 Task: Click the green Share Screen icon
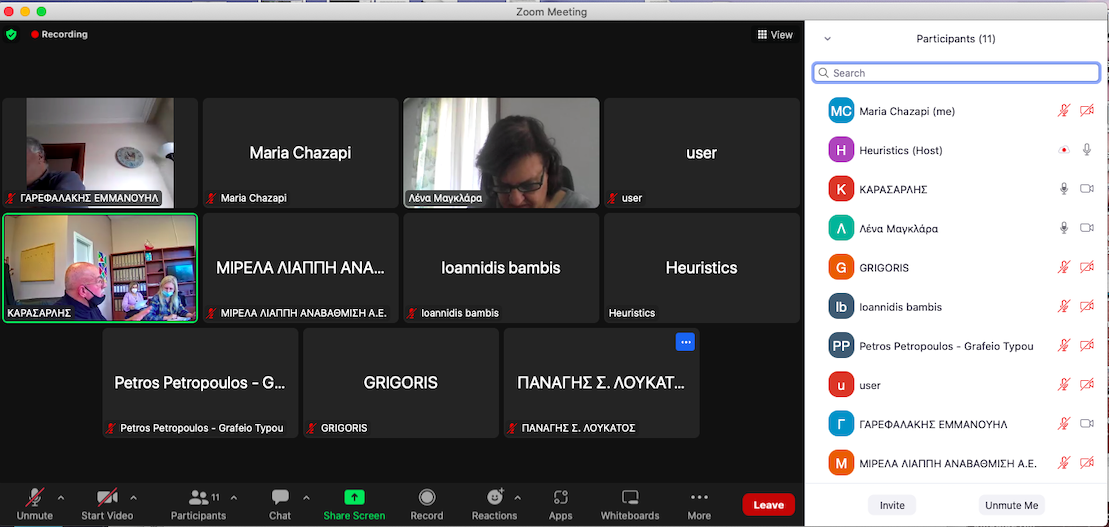[354, 497]
